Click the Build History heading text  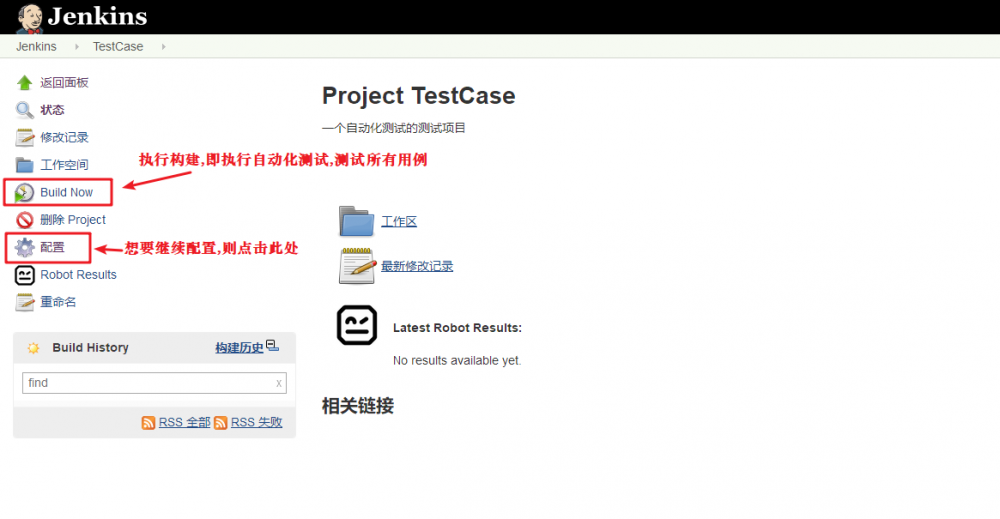click(x=91, y=347)
